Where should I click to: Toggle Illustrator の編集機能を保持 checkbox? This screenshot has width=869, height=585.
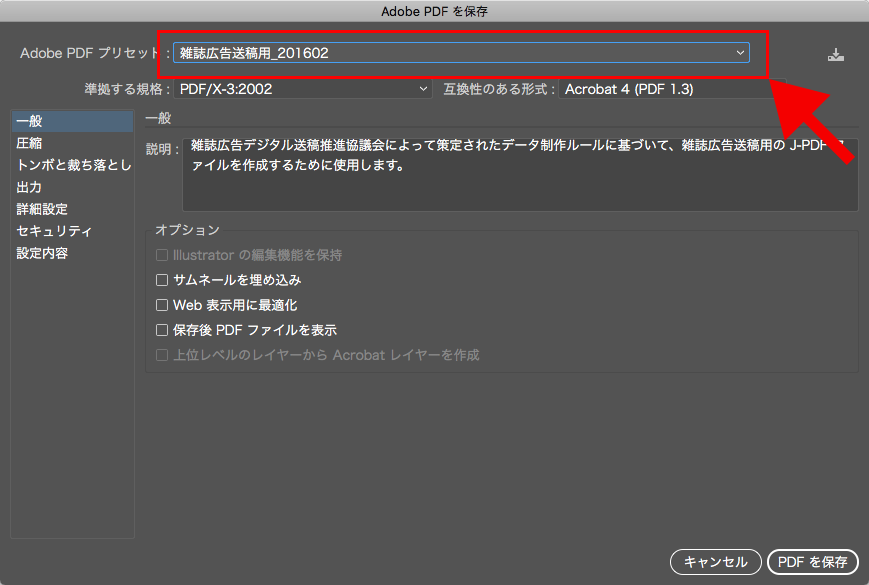(x=162, y=255)
